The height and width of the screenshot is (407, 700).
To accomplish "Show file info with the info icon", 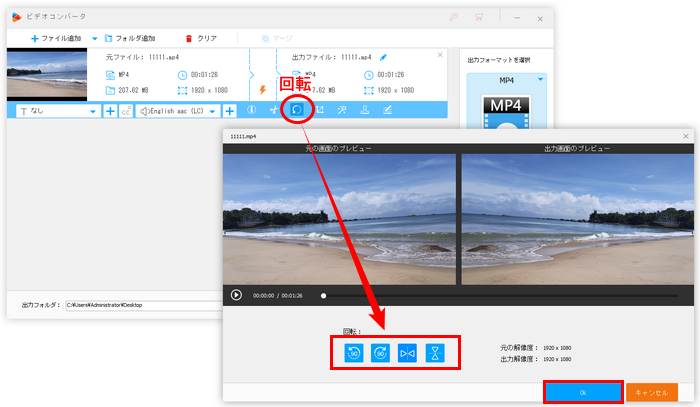I will pyautogui.click(x=251, y=110).
